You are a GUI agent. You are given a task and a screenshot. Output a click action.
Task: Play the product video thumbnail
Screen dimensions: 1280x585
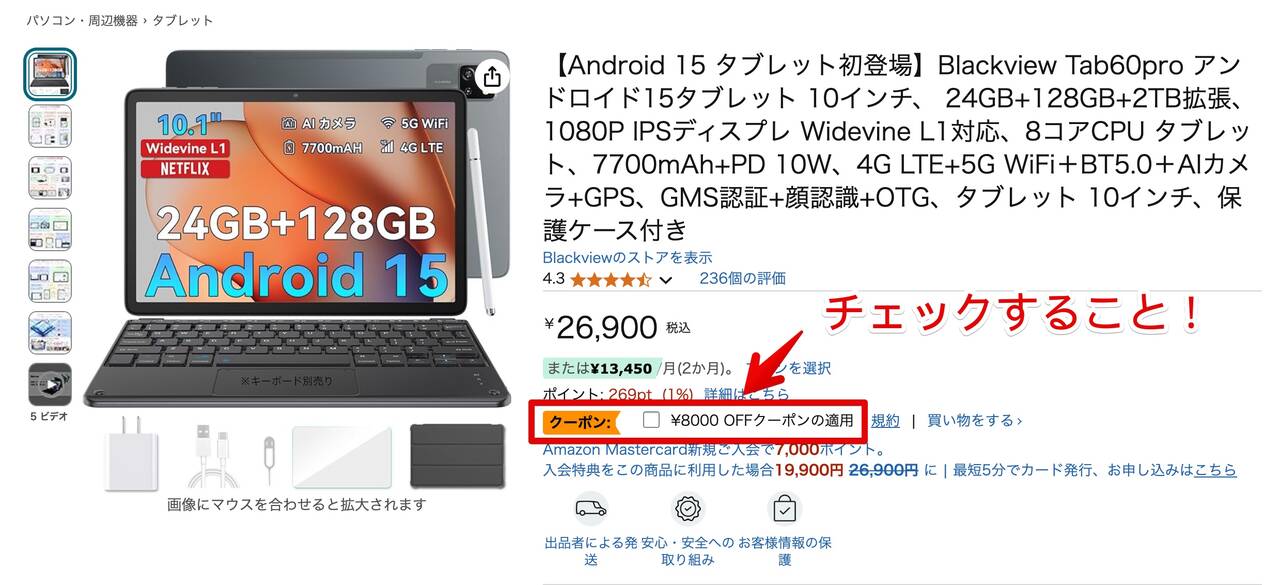coord(49,385)
